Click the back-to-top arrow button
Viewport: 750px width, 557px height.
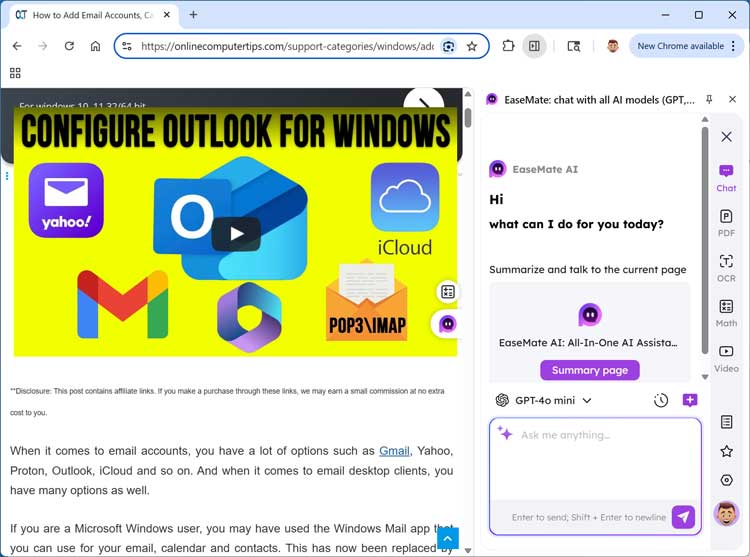[448, 538]
